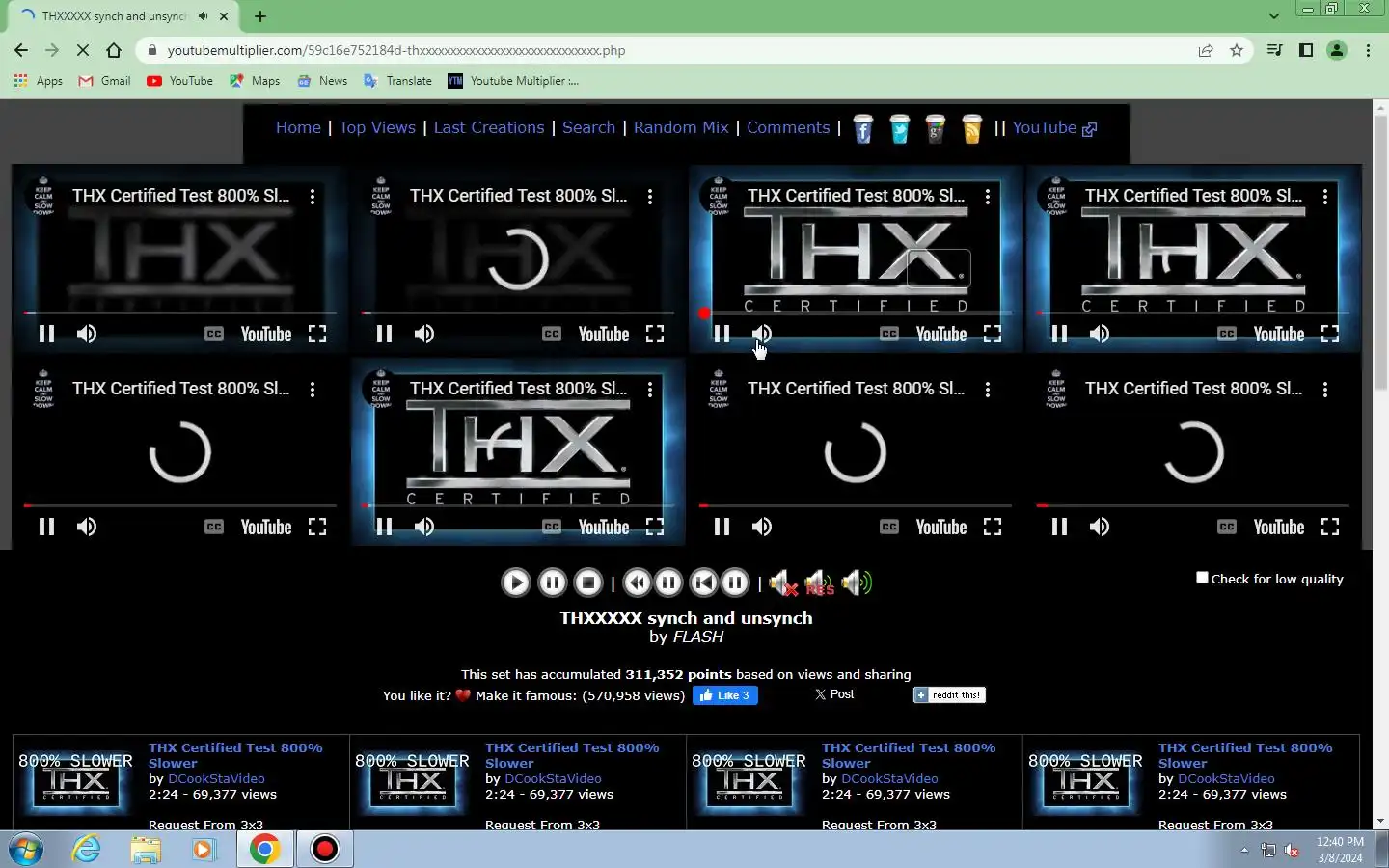Open the Facebook cup icon
Viewport: 1389px width, 868px height.
863,128
